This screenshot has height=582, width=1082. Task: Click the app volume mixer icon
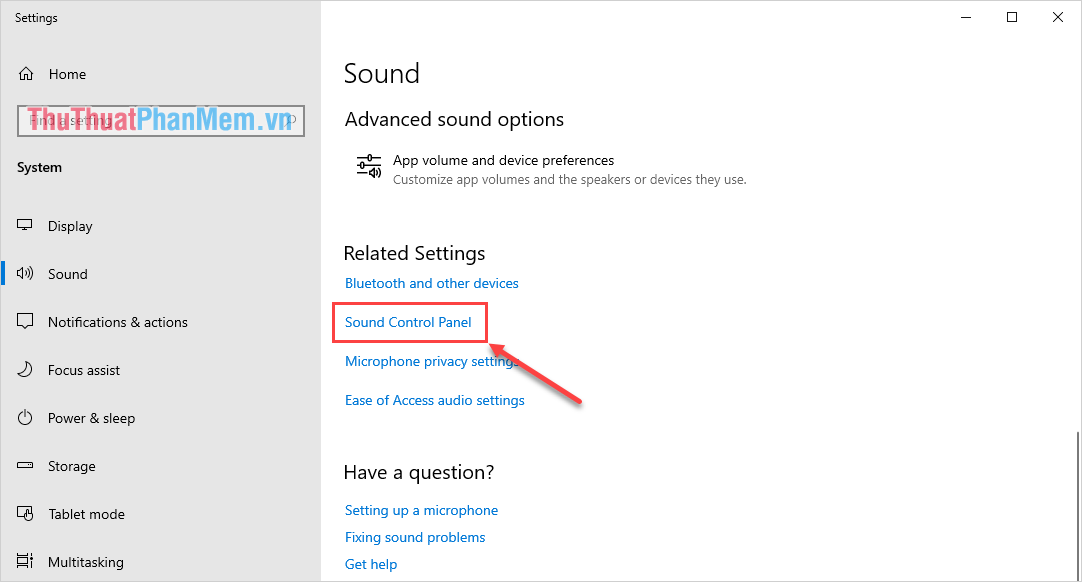pos(368,165)
